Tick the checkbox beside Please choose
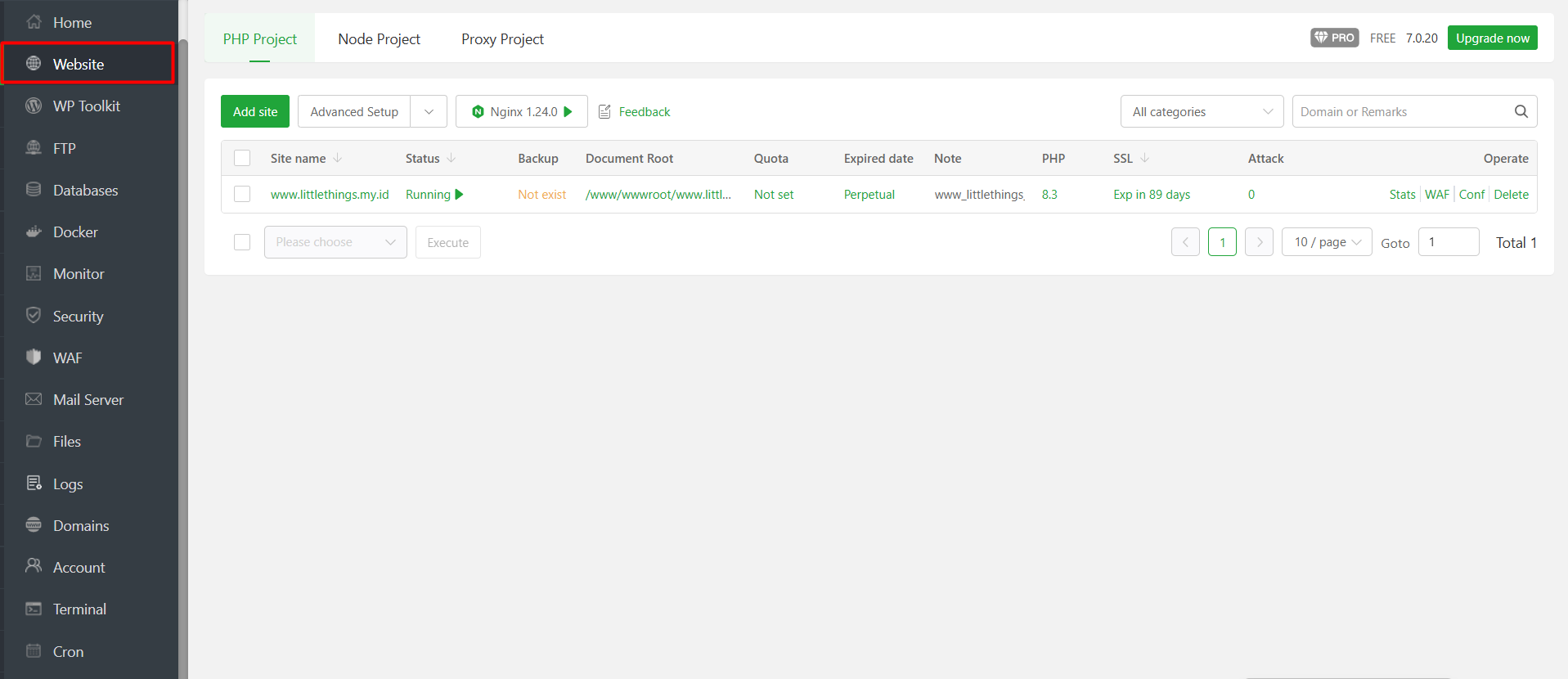 click(242, 242)
